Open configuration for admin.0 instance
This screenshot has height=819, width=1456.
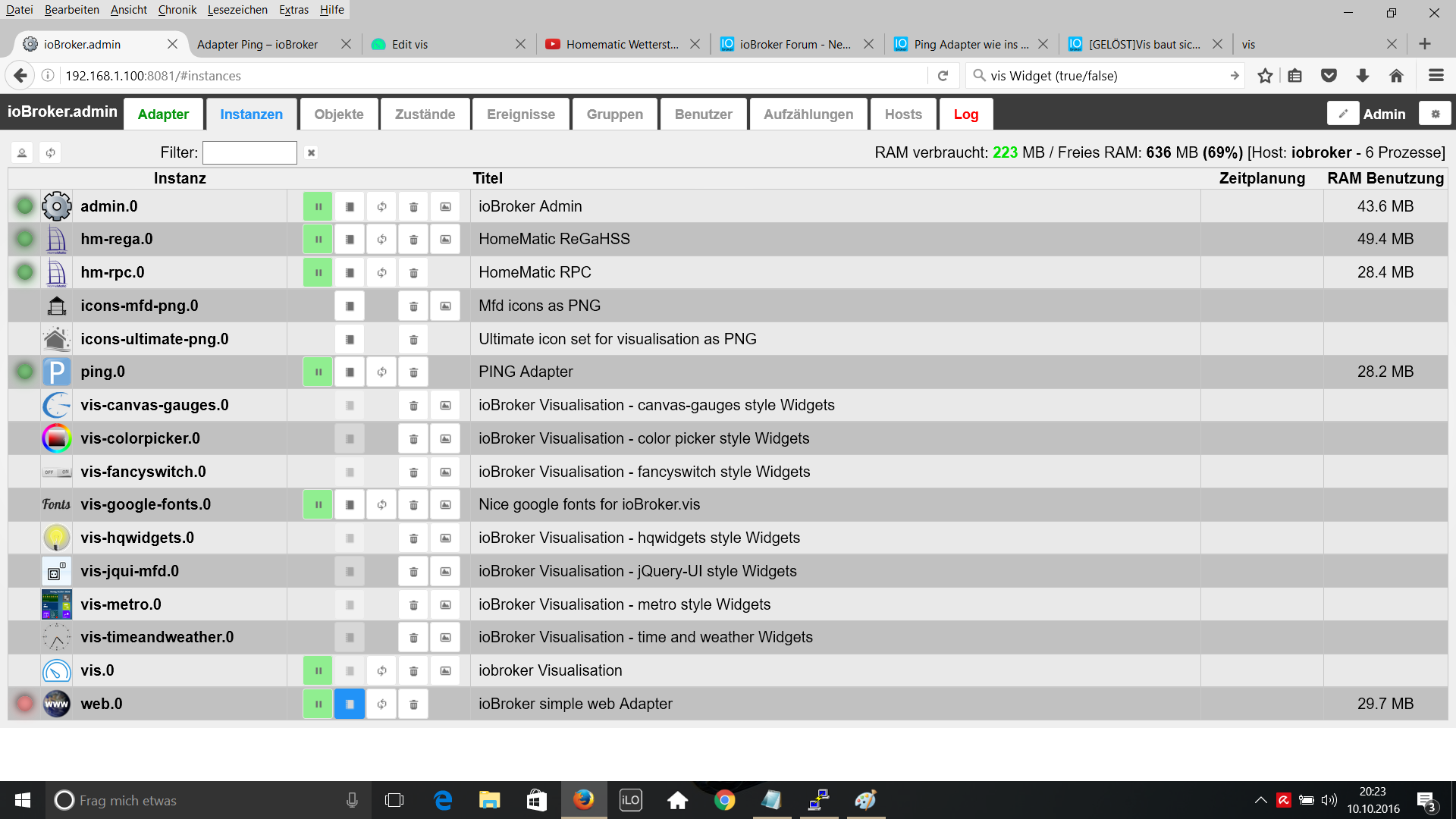click(x=350, y=206)
